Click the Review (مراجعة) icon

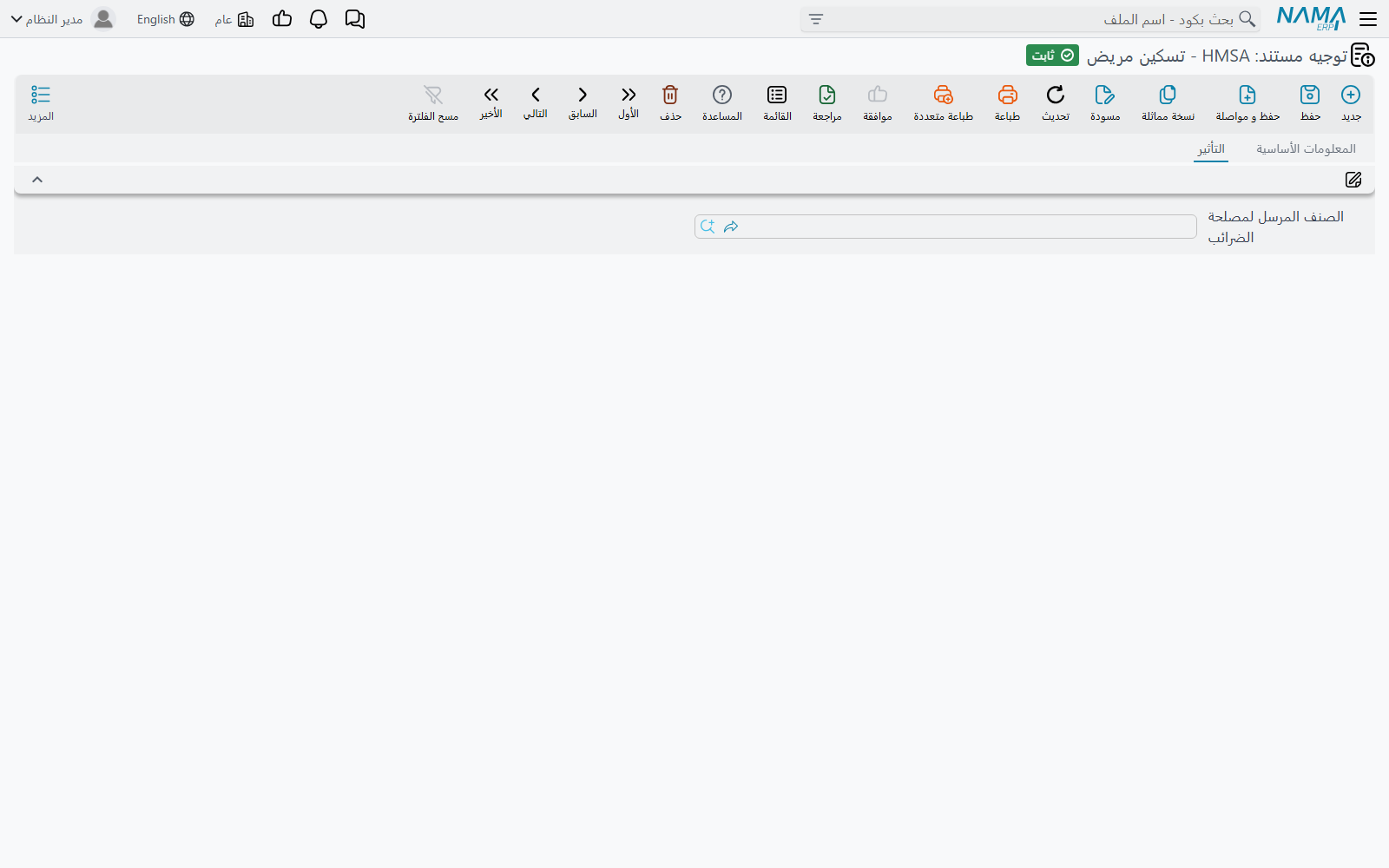827,102
